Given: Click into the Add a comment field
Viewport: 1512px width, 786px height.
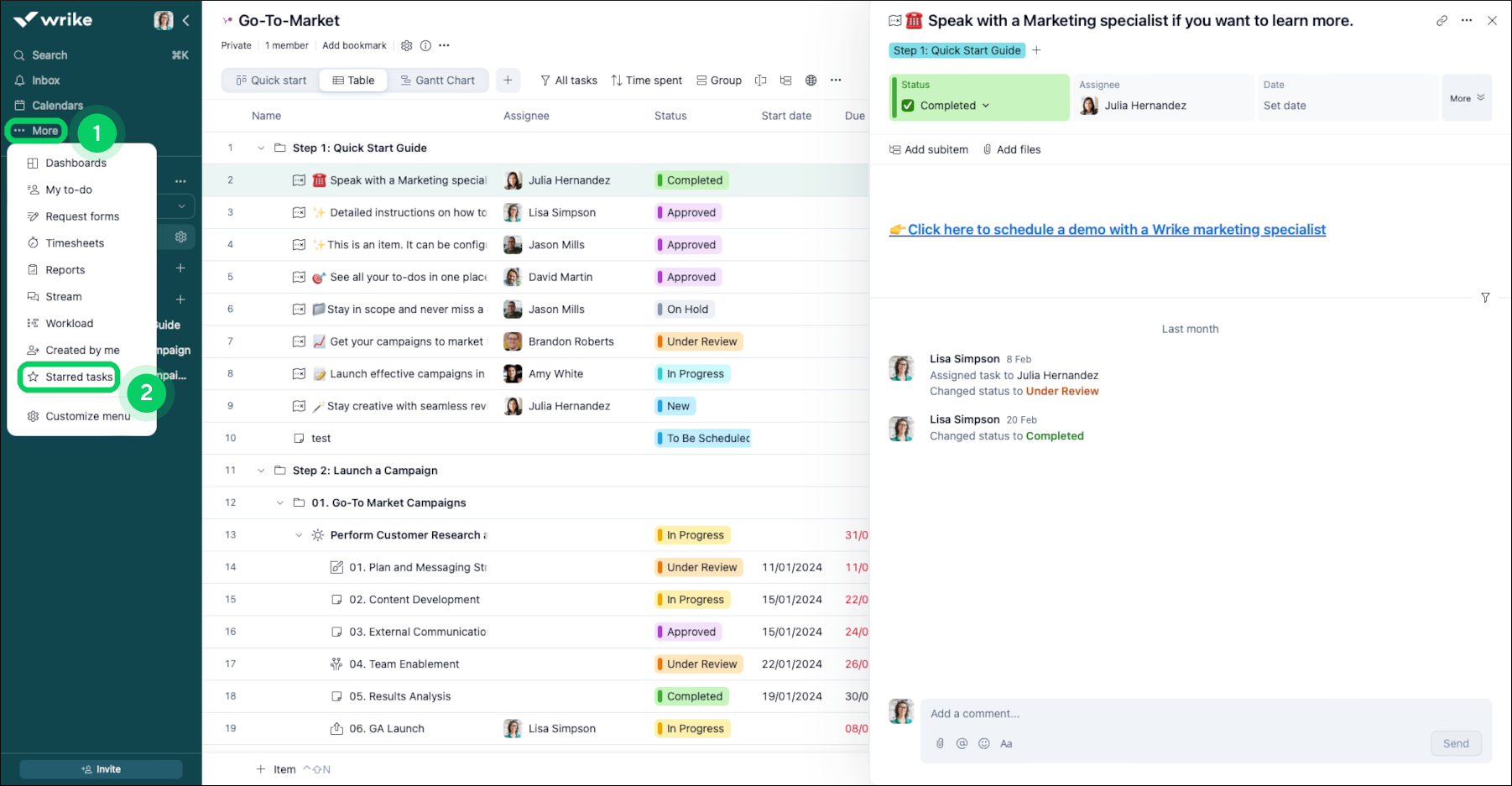Looking at the screenshot, I should pyautogui.click(x=1204, y=714).
